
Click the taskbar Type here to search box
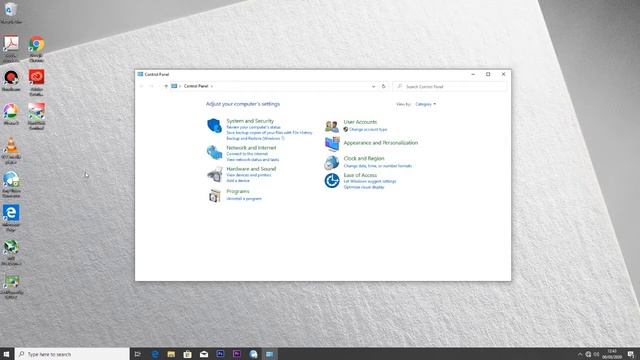click(x=72, y=354)
